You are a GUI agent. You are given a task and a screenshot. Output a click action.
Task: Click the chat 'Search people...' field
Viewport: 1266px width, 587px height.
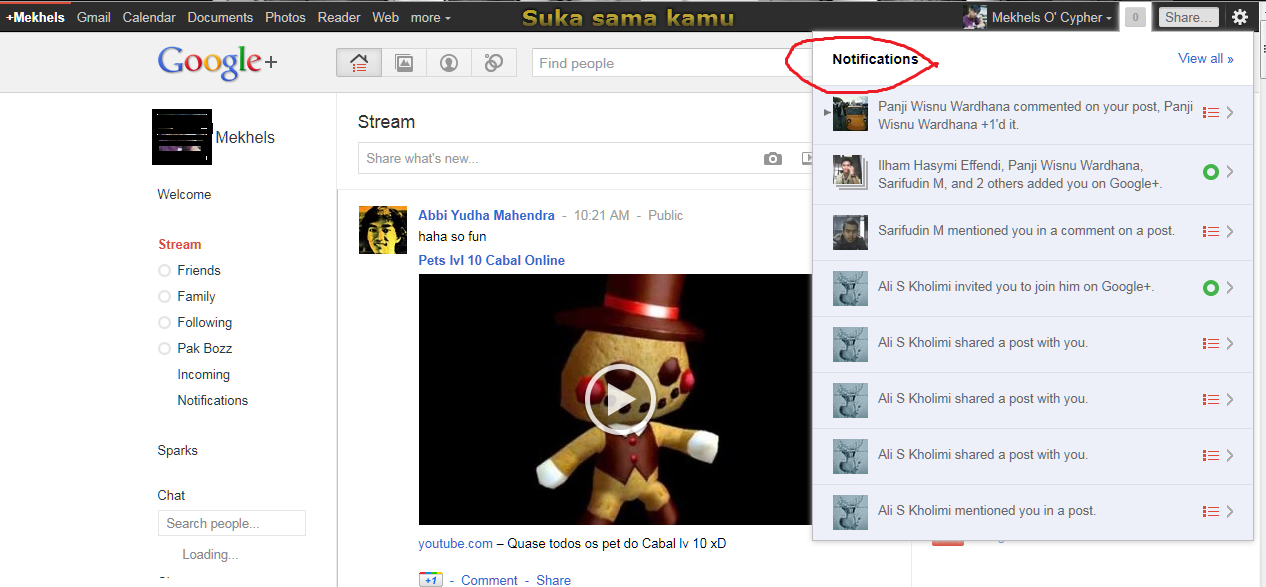232,523
